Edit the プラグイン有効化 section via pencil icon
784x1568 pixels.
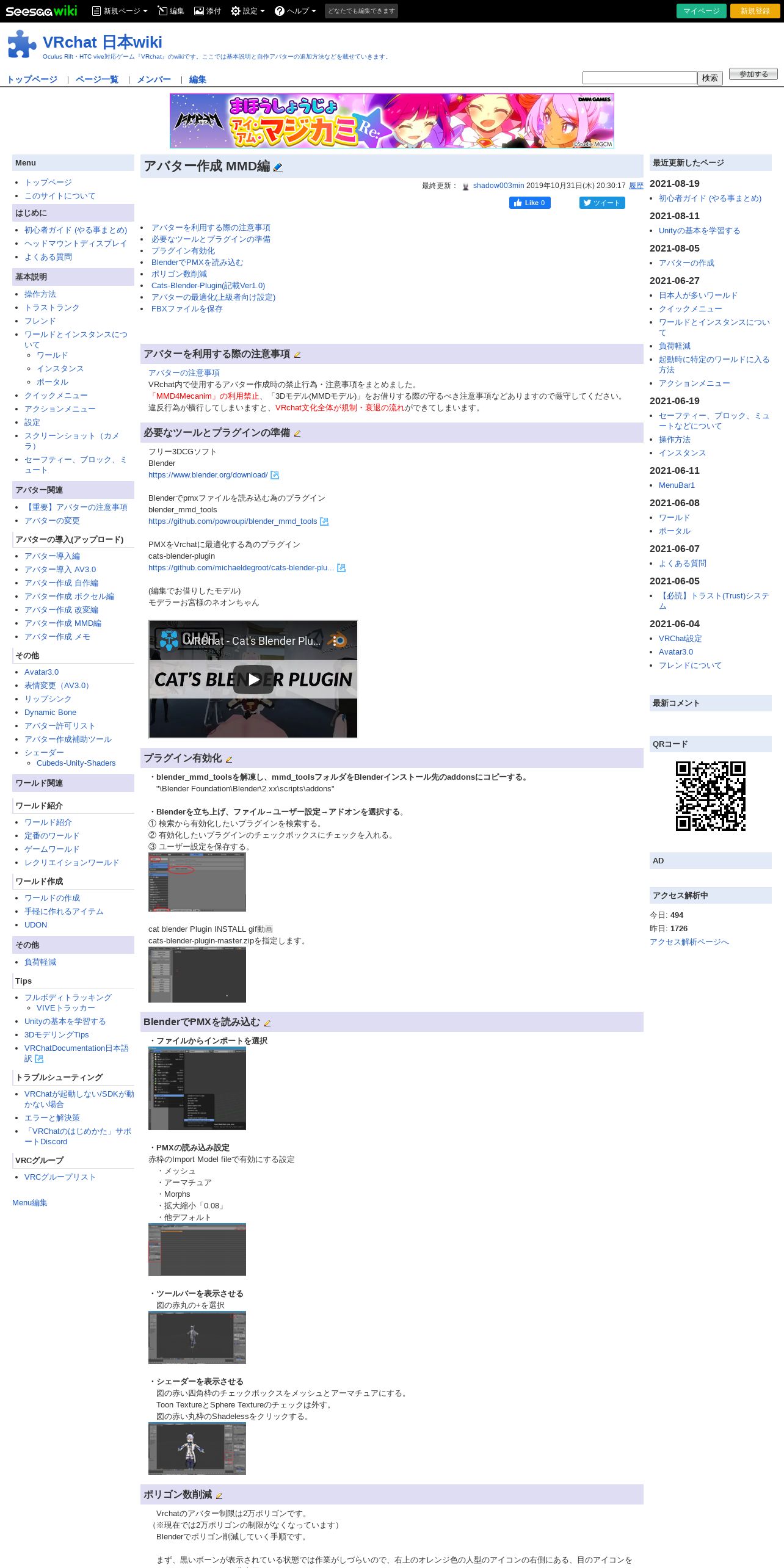coord(229,759)
